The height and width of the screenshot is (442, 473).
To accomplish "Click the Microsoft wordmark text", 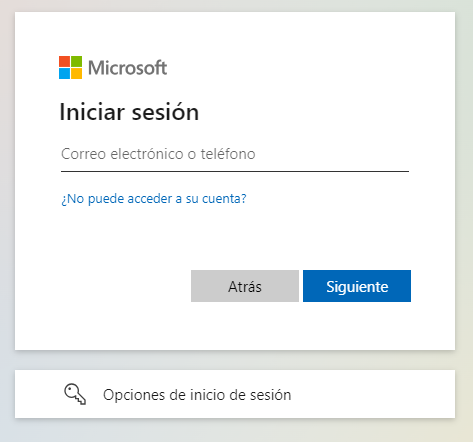I will (x=128, y=68).
